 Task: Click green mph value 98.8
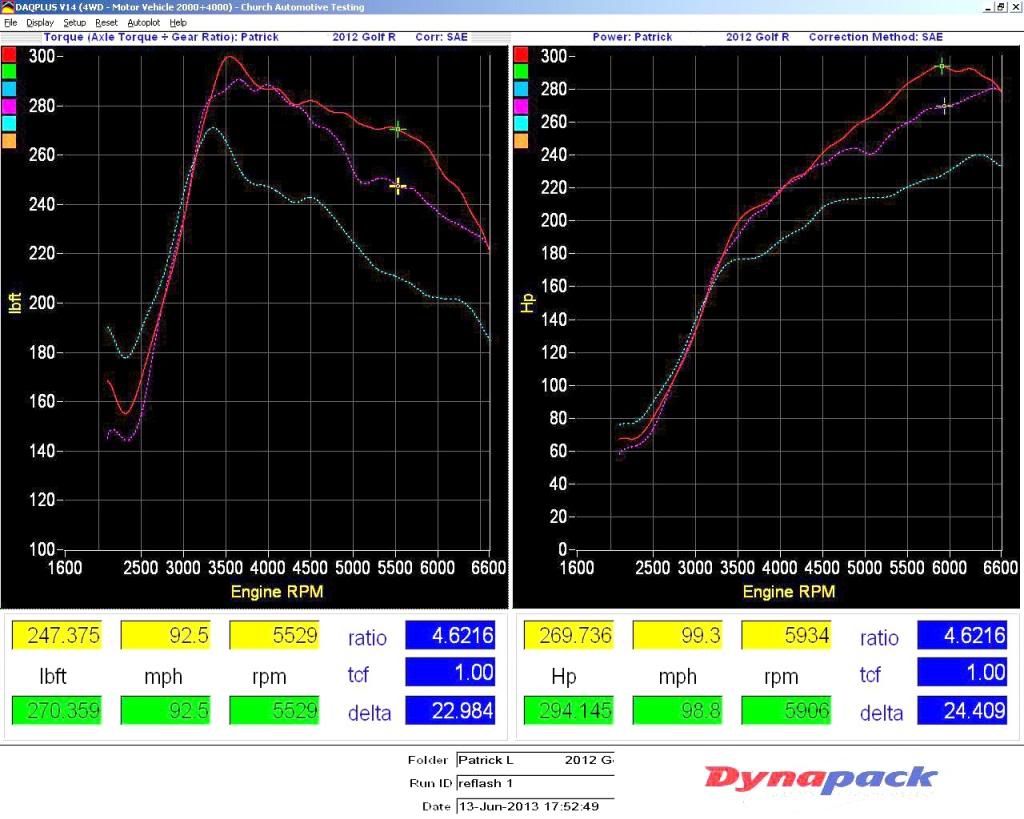click(x=678, y=710)
